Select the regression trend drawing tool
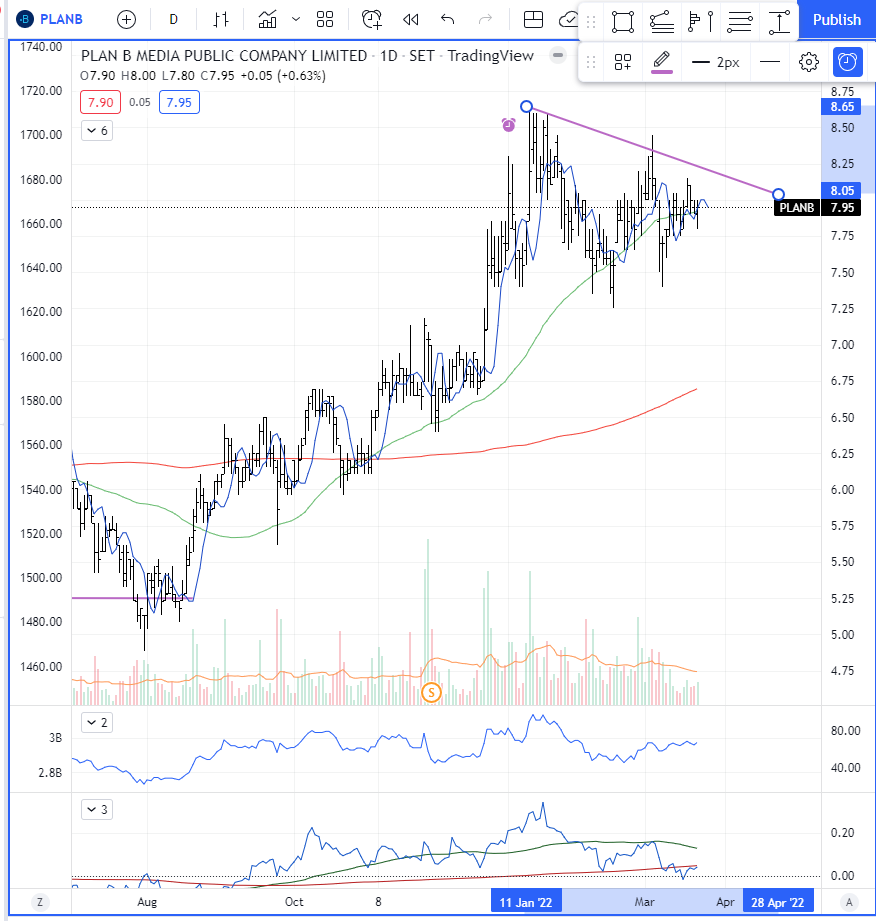Viewport: 876px width, 921px height. [x=662, y=22]
